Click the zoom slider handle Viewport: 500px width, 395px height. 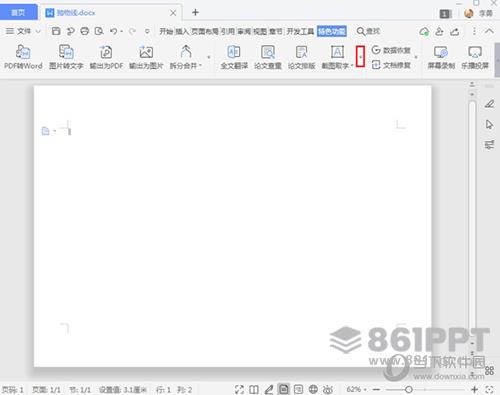click(x=409, y=389)
